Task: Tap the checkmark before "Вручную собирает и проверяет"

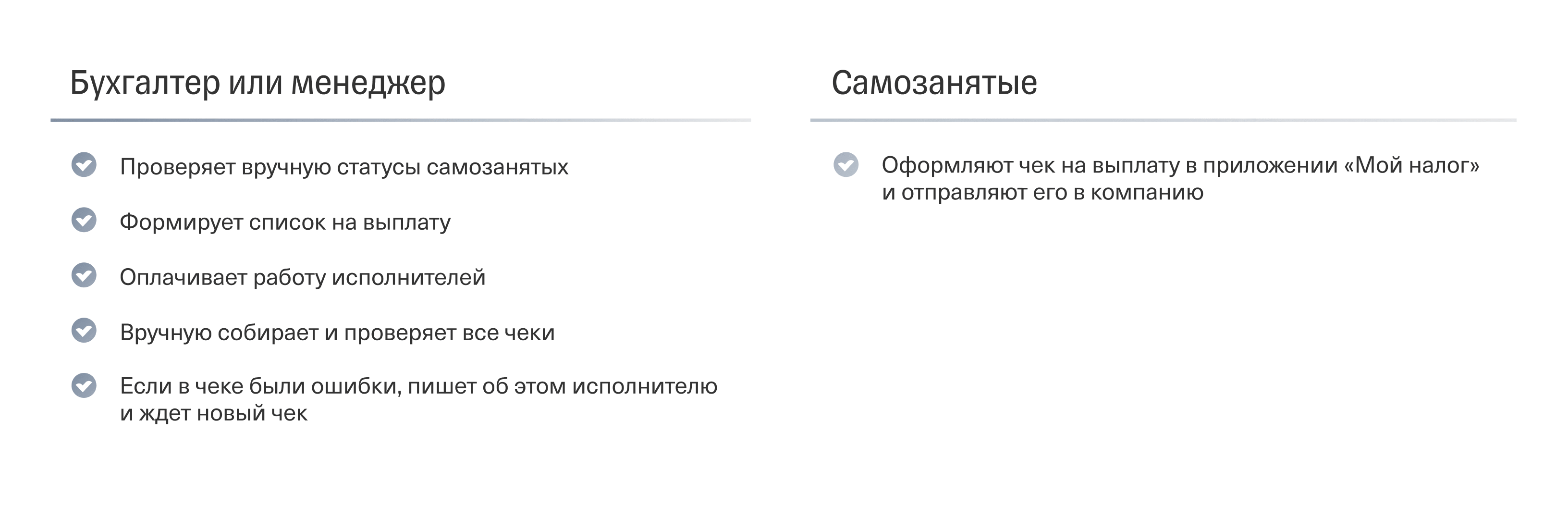Action: (x=84, y=331)
